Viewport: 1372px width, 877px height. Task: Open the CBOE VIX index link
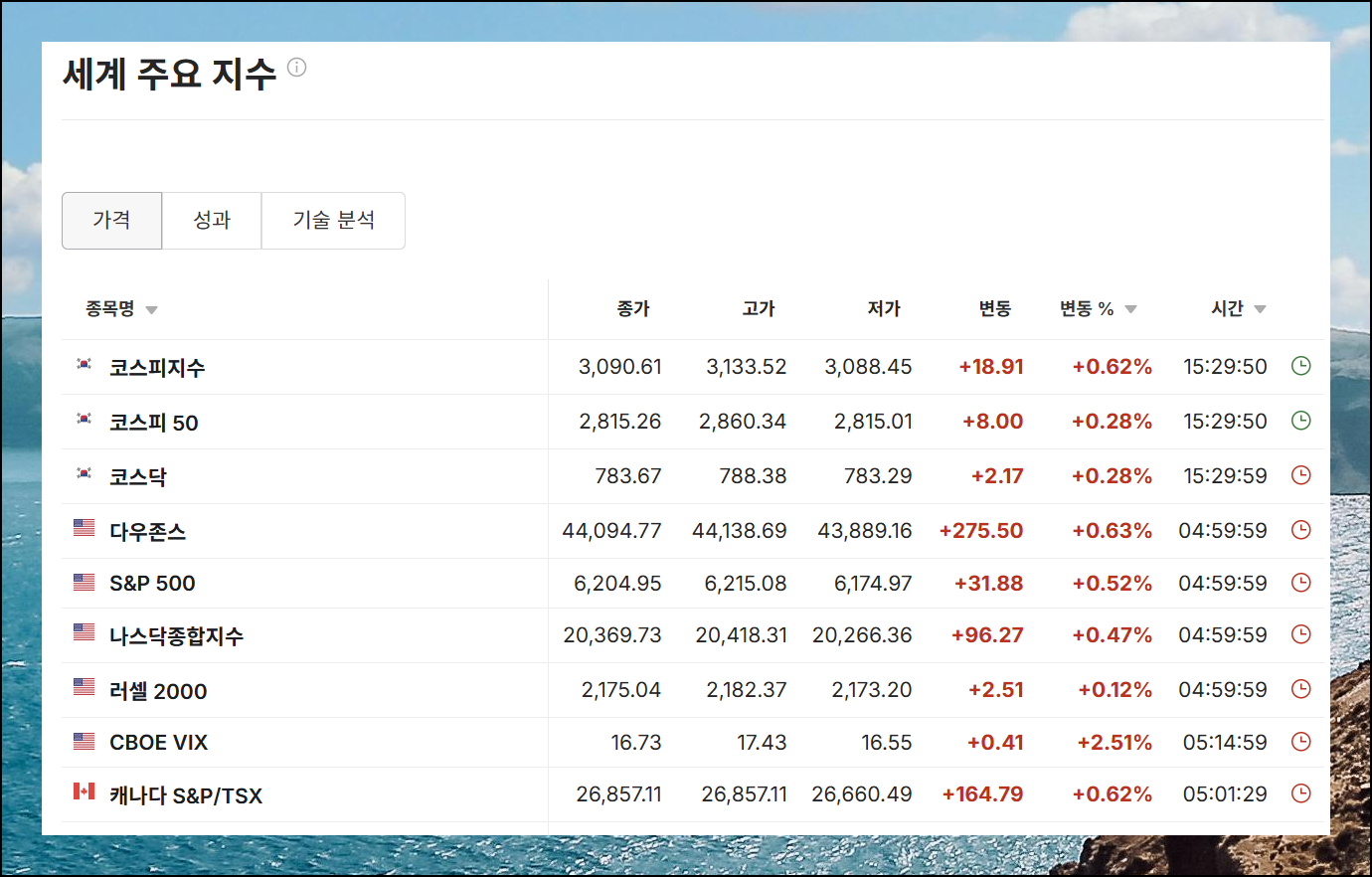(159, 743)
